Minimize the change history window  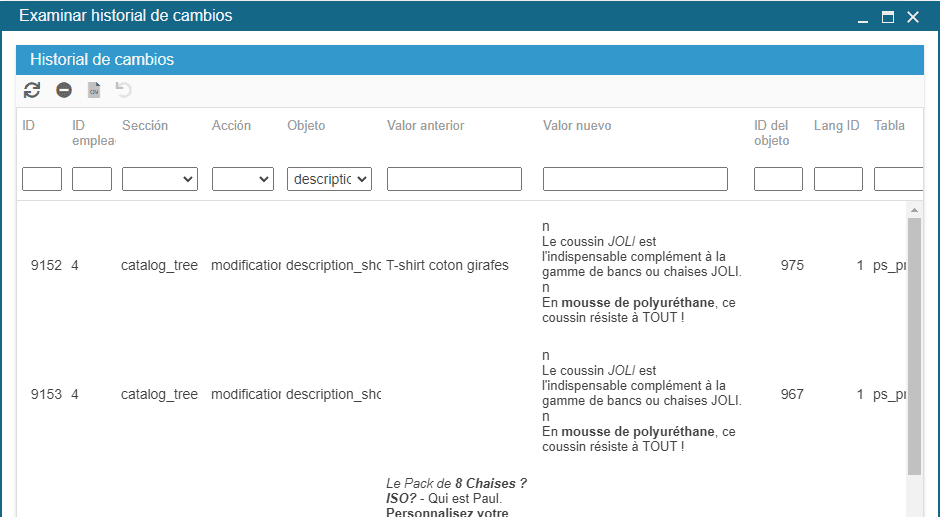[862, 17]
